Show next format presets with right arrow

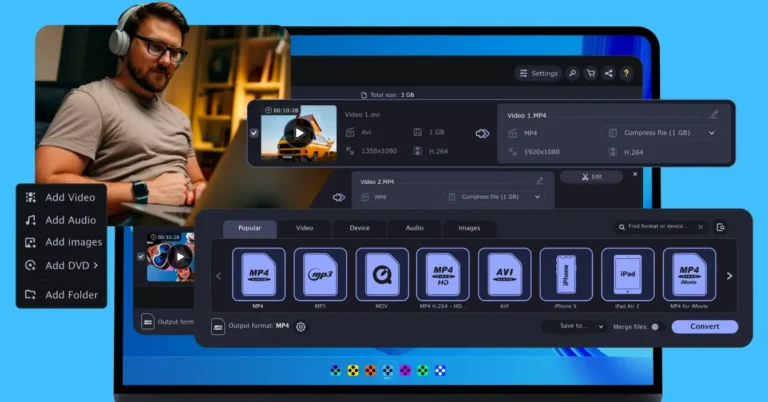click(729, 276)
